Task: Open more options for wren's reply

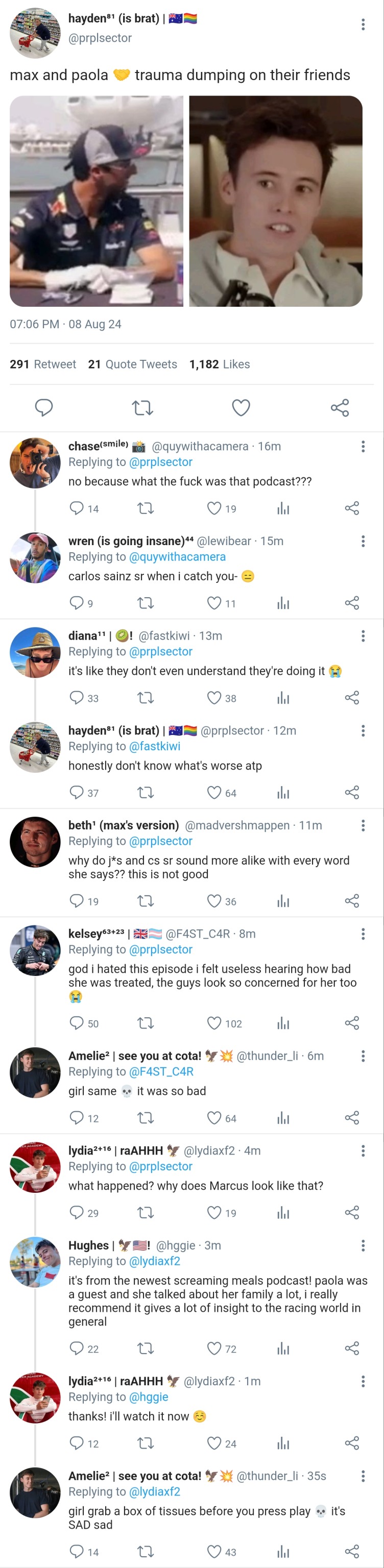Action: click(x=363, y=541)
